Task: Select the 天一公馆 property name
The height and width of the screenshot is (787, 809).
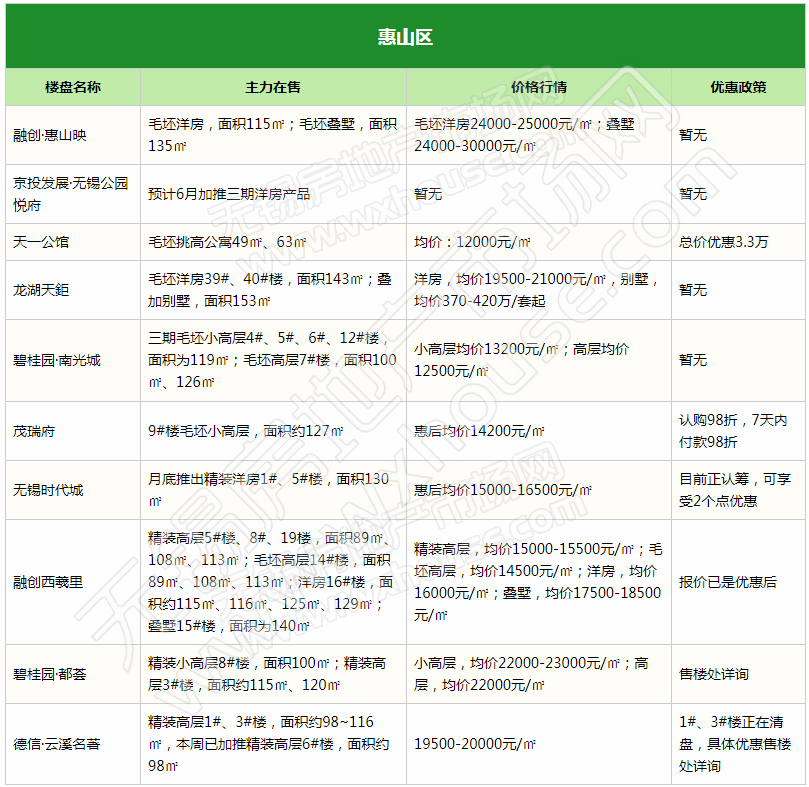Action: 41,242
